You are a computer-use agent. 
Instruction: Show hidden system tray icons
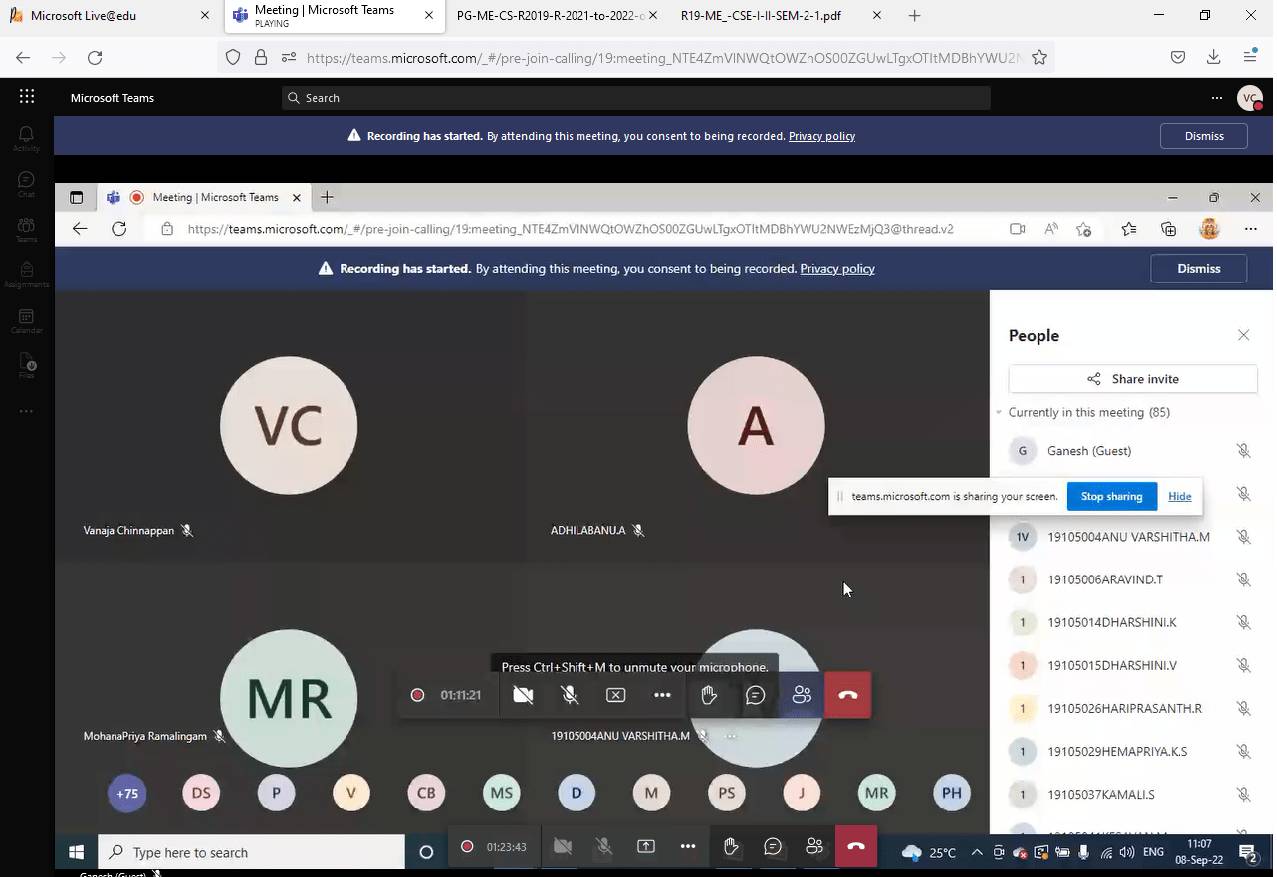coord(977,853)
